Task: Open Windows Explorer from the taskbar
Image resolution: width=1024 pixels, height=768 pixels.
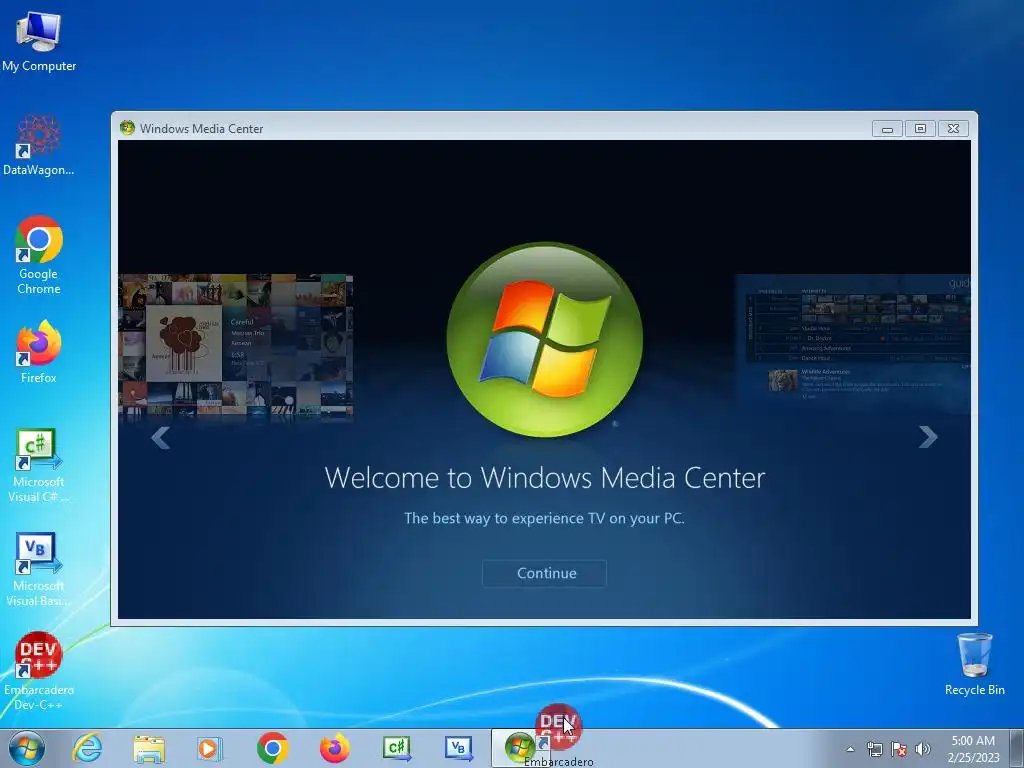Action: pos(149,748)
